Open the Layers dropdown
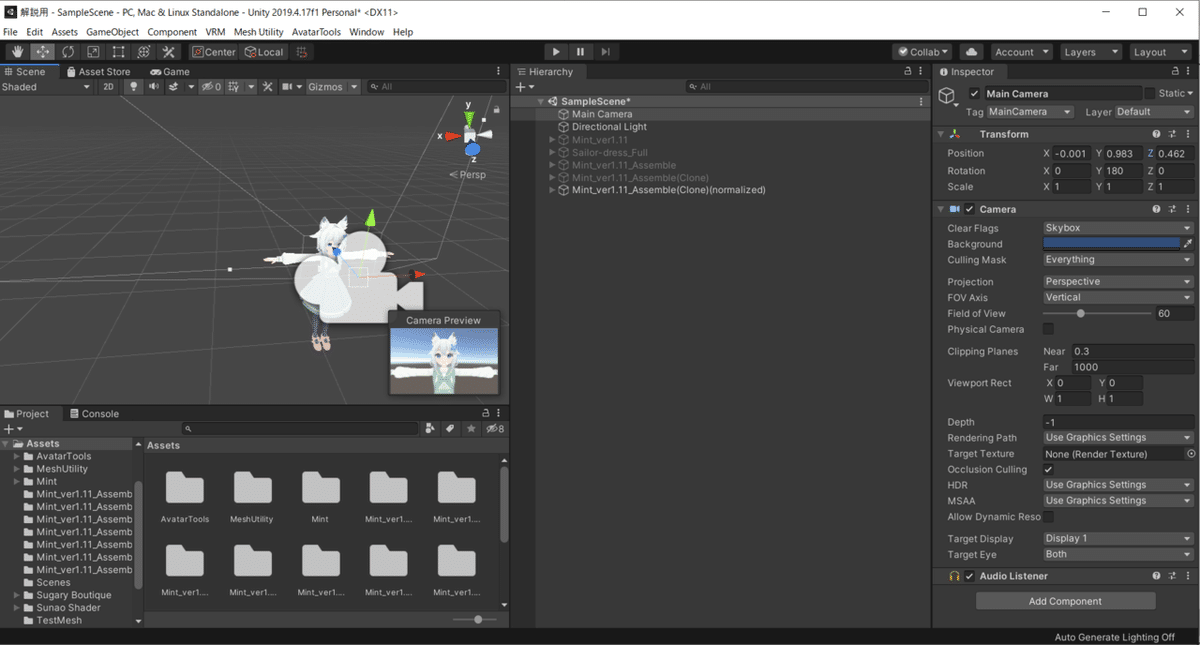The height and width of the screenshot is (645, 1200). (x=1089, y=52)
